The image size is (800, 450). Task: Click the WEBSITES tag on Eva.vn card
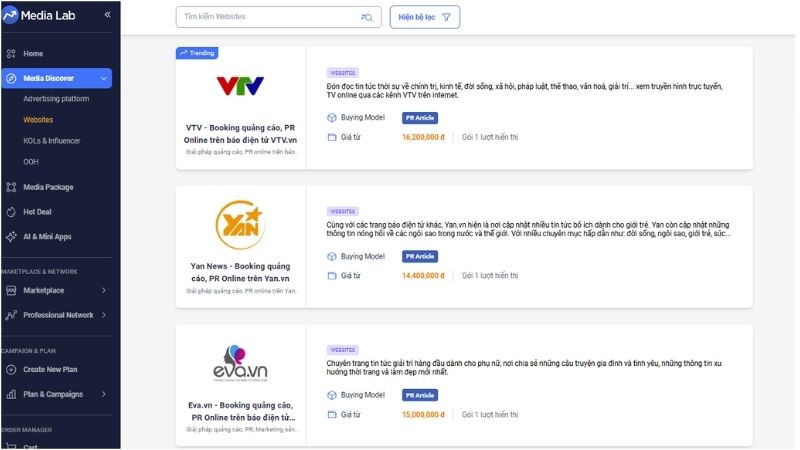click(343, 351)
